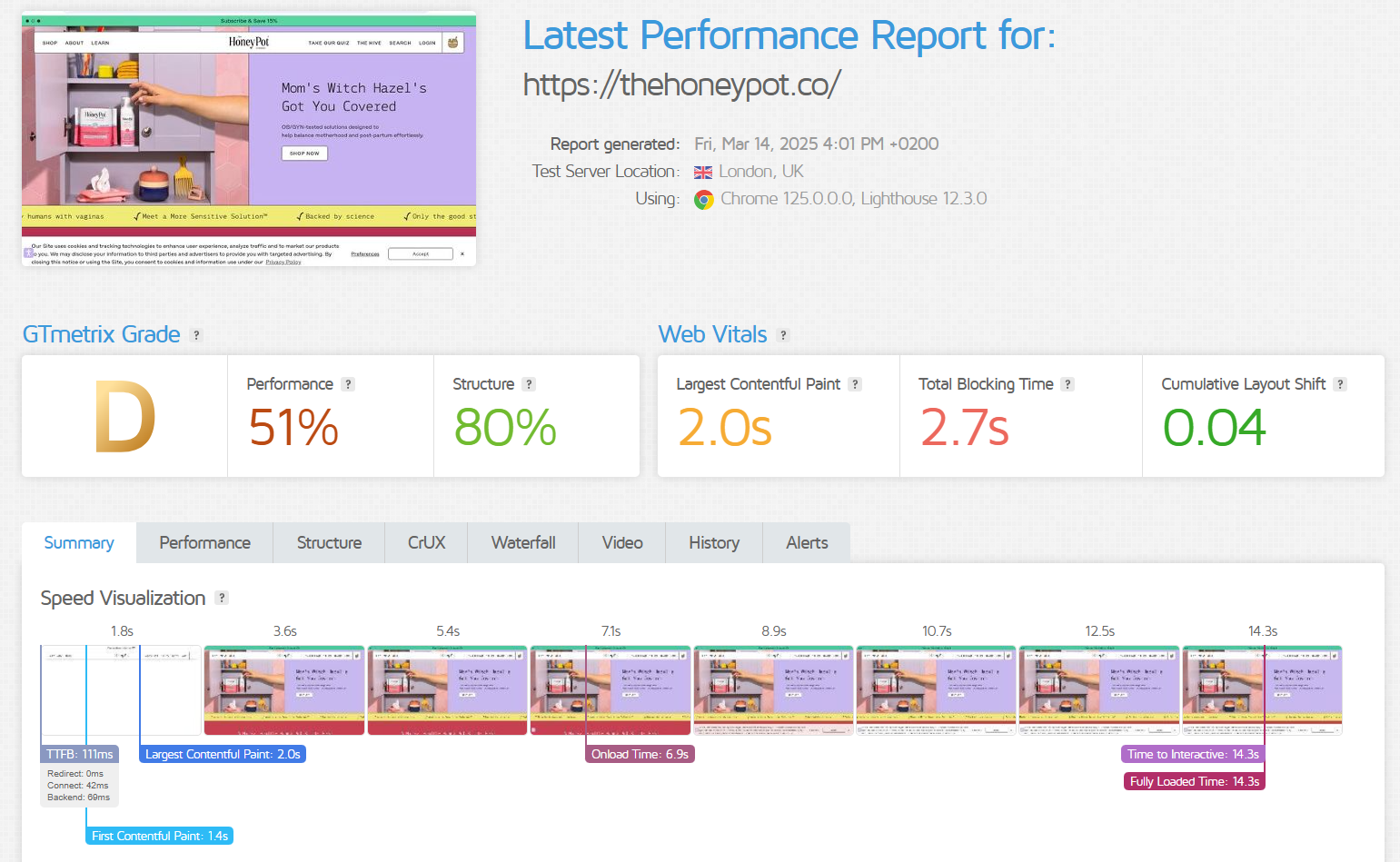The width and height of the screenshot is (1400, 862).
Task: Click the Time to Interactive: 14.3s marker
Action: pos(1193,754)
